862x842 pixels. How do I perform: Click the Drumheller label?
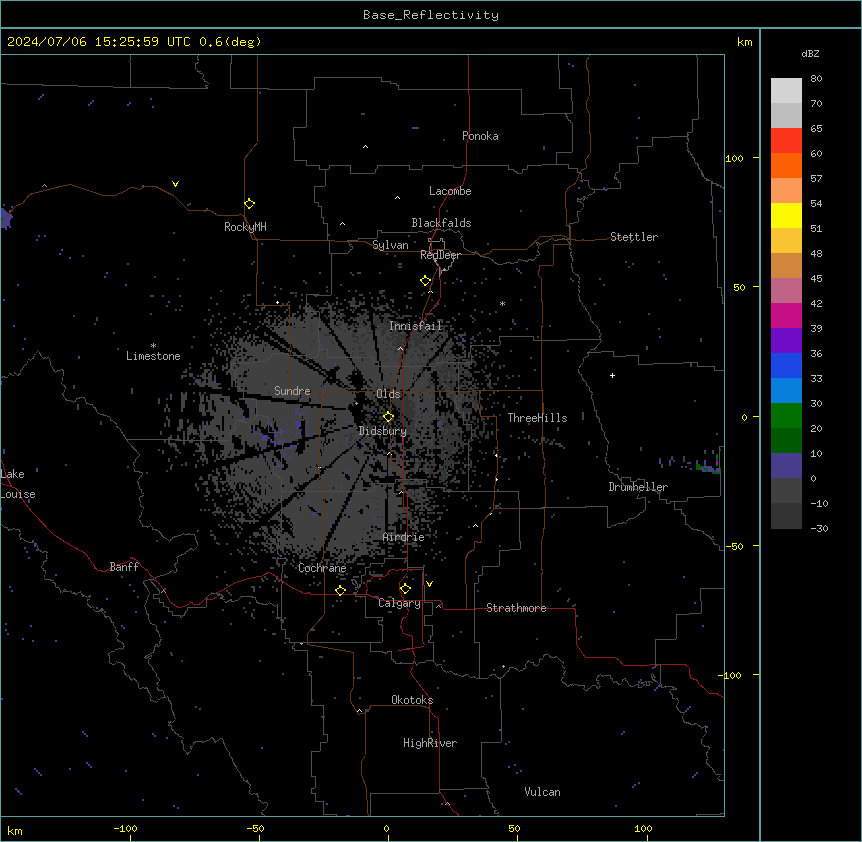pyautogui.click(x=638, y=487)
